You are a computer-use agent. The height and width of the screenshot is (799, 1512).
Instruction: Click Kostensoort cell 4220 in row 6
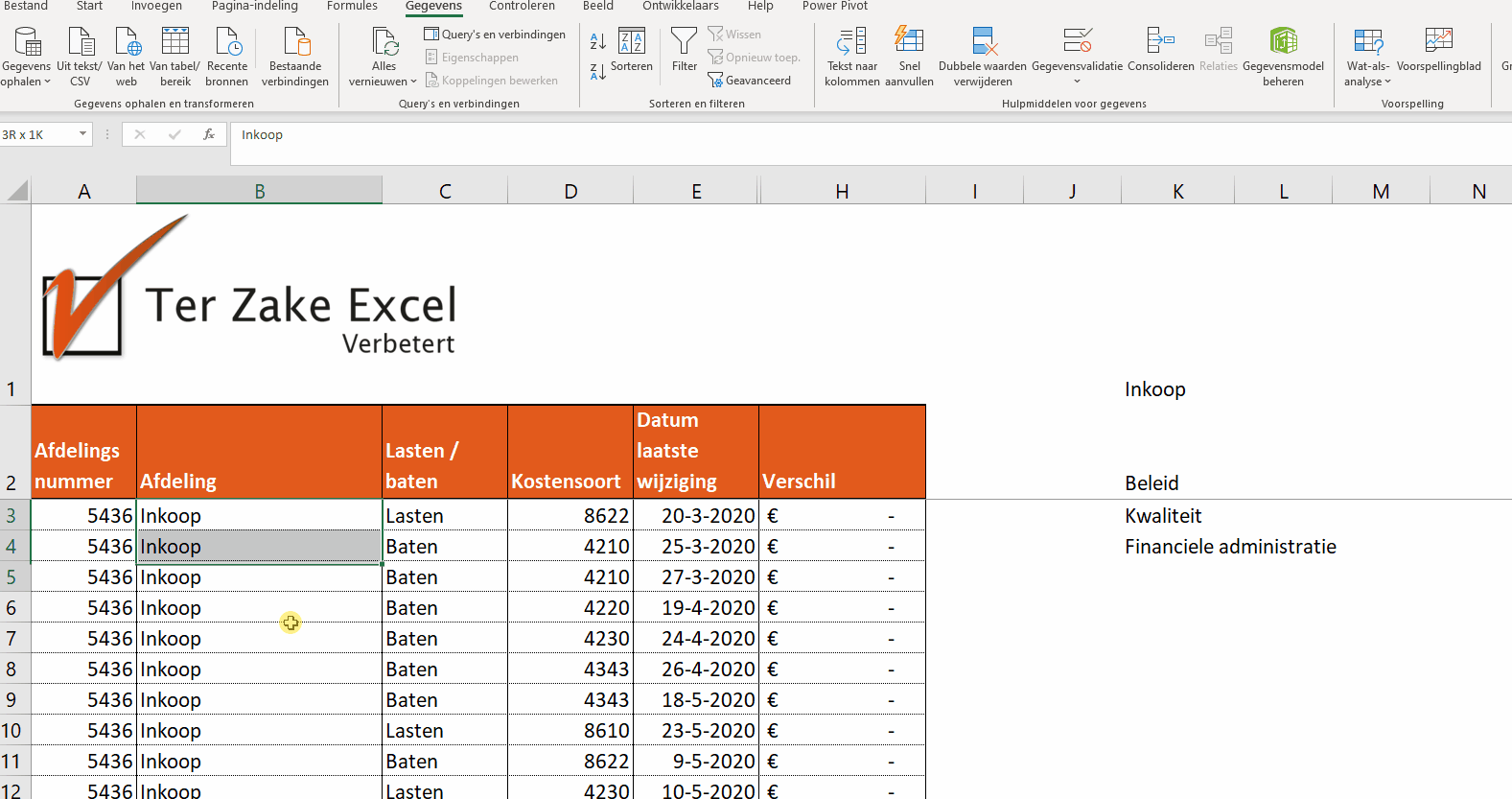click(570, 608)
